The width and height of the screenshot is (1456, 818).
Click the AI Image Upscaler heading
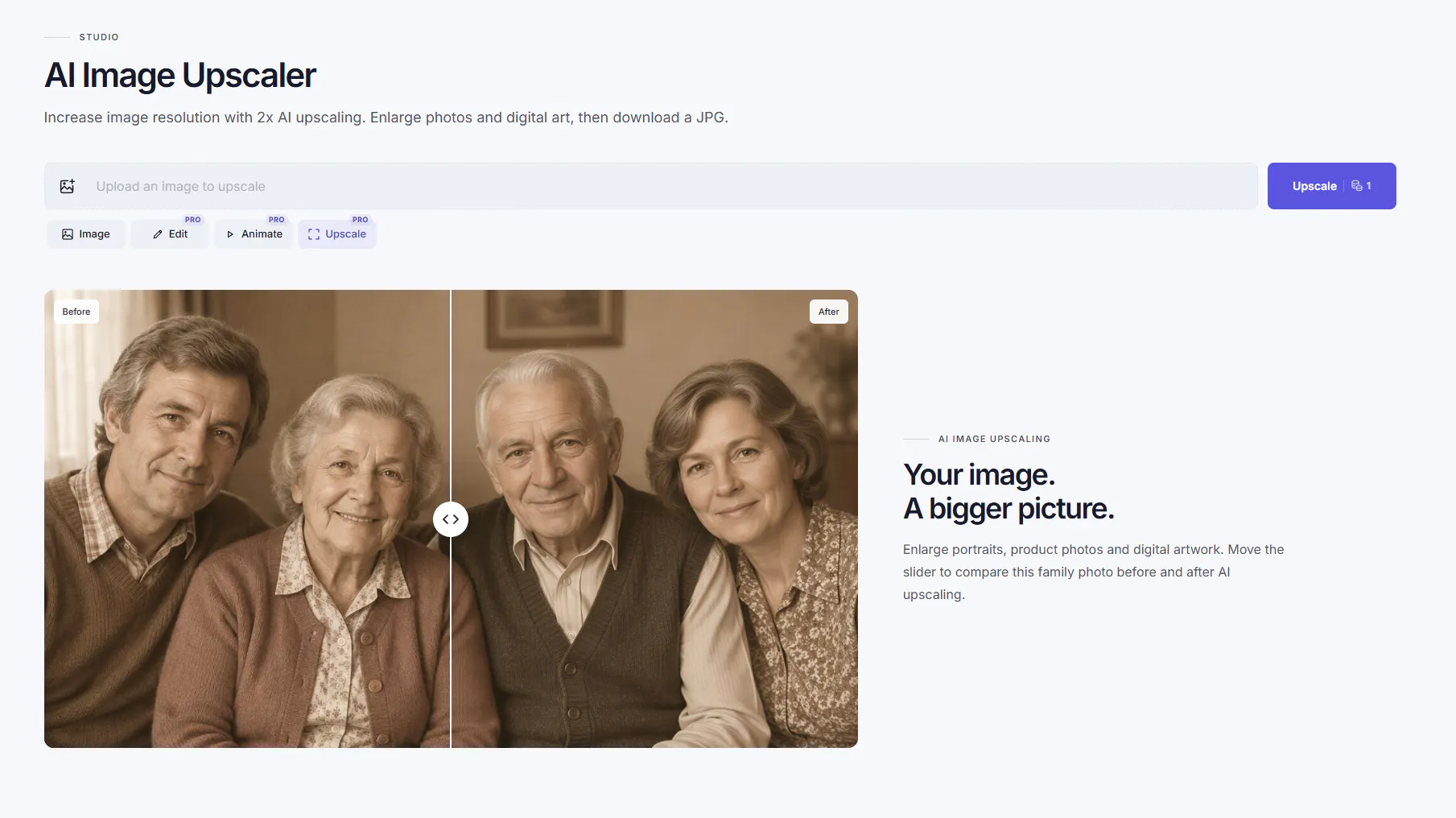[180, 76]
